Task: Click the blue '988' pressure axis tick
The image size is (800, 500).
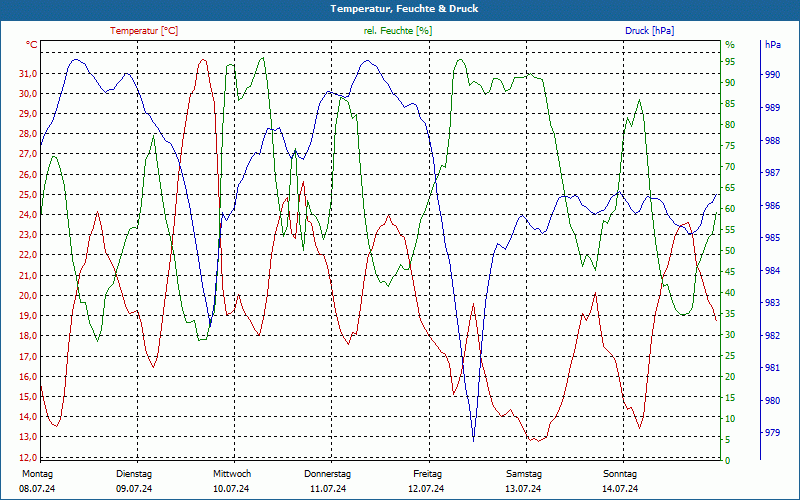Action: click(x=773, y=140)
